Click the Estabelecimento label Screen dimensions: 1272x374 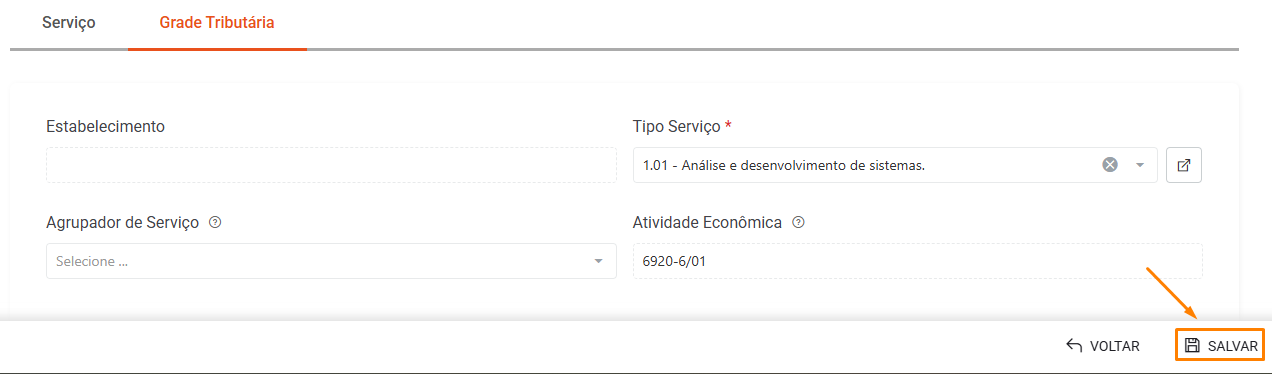106,126
